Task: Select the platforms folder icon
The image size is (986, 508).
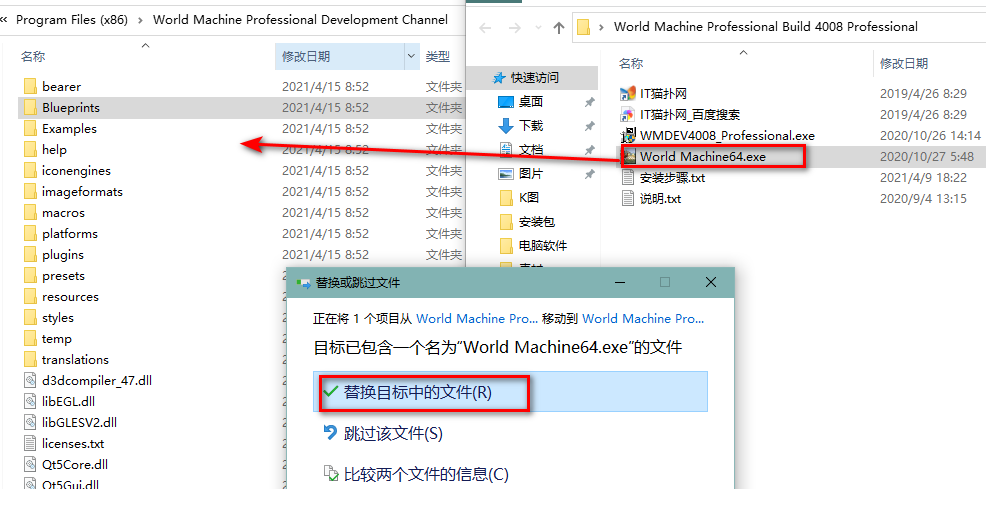Action: point(30,233)
